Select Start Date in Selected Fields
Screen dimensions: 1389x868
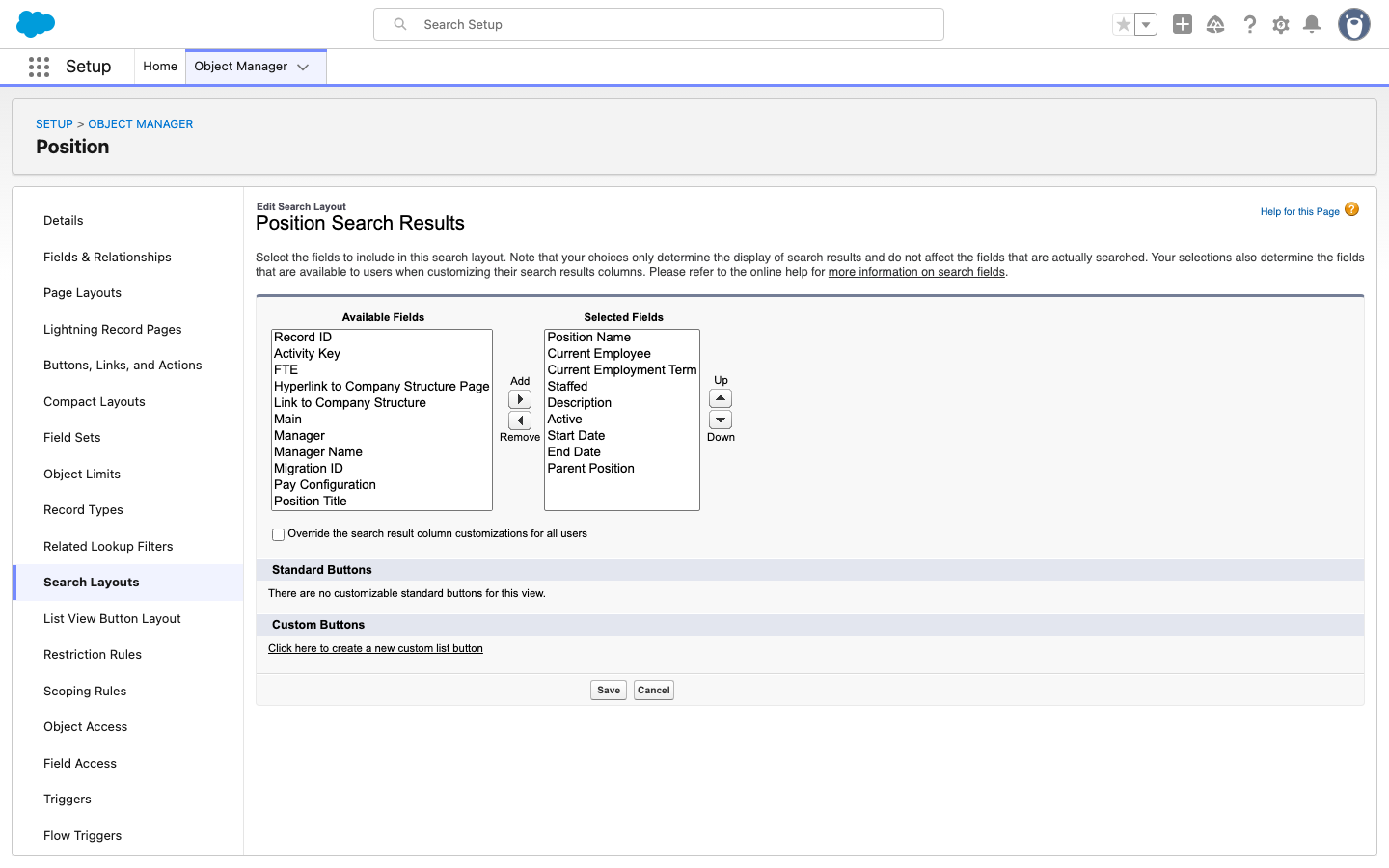click(x=622, y=436)
